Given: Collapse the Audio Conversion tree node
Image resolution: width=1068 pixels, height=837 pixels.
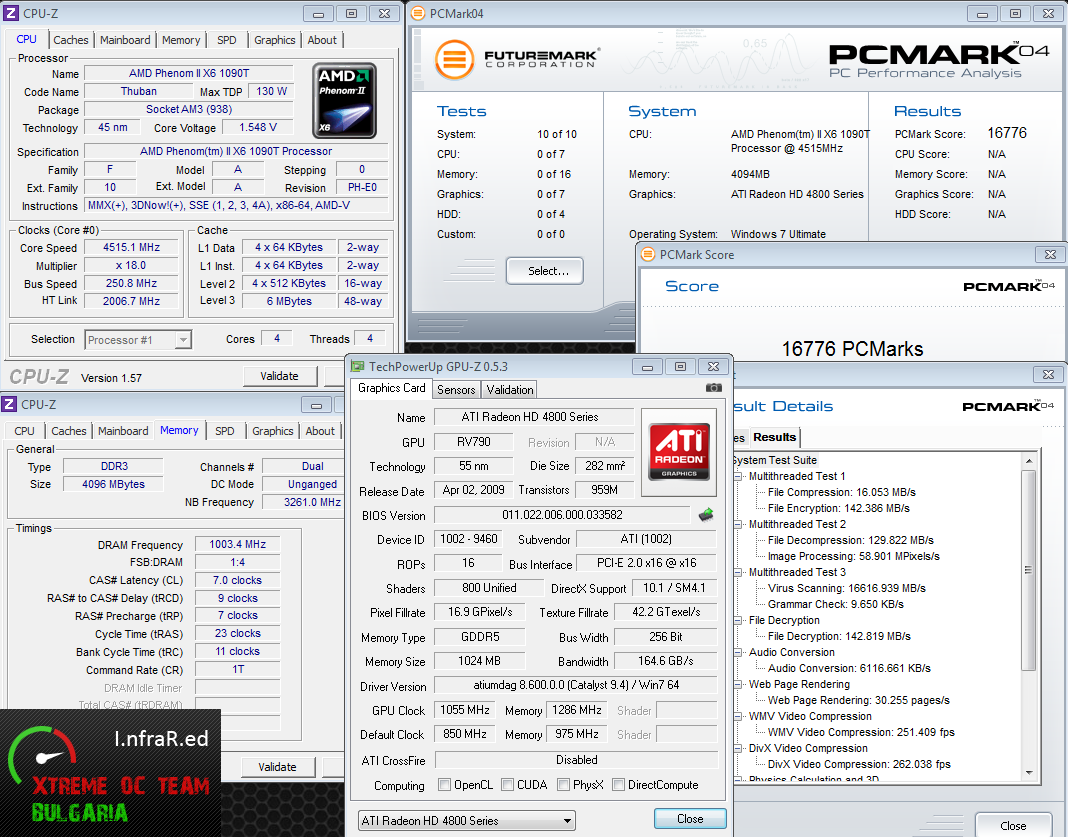Looking at the screenshot, I should pos(738,652).
